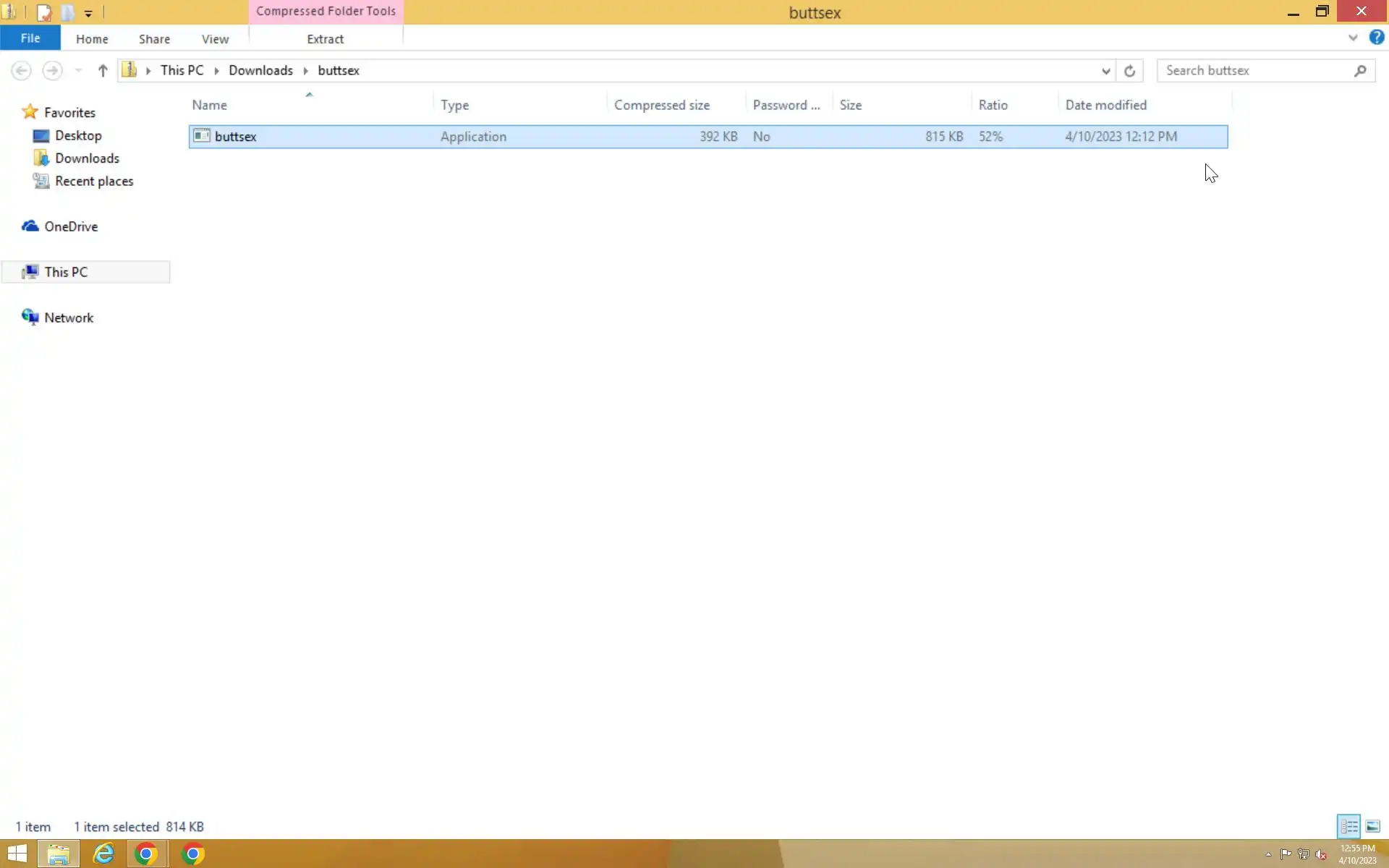Screen dimensions: 1389x868
Task: Switch to details view button
Action: point(1348,826)
